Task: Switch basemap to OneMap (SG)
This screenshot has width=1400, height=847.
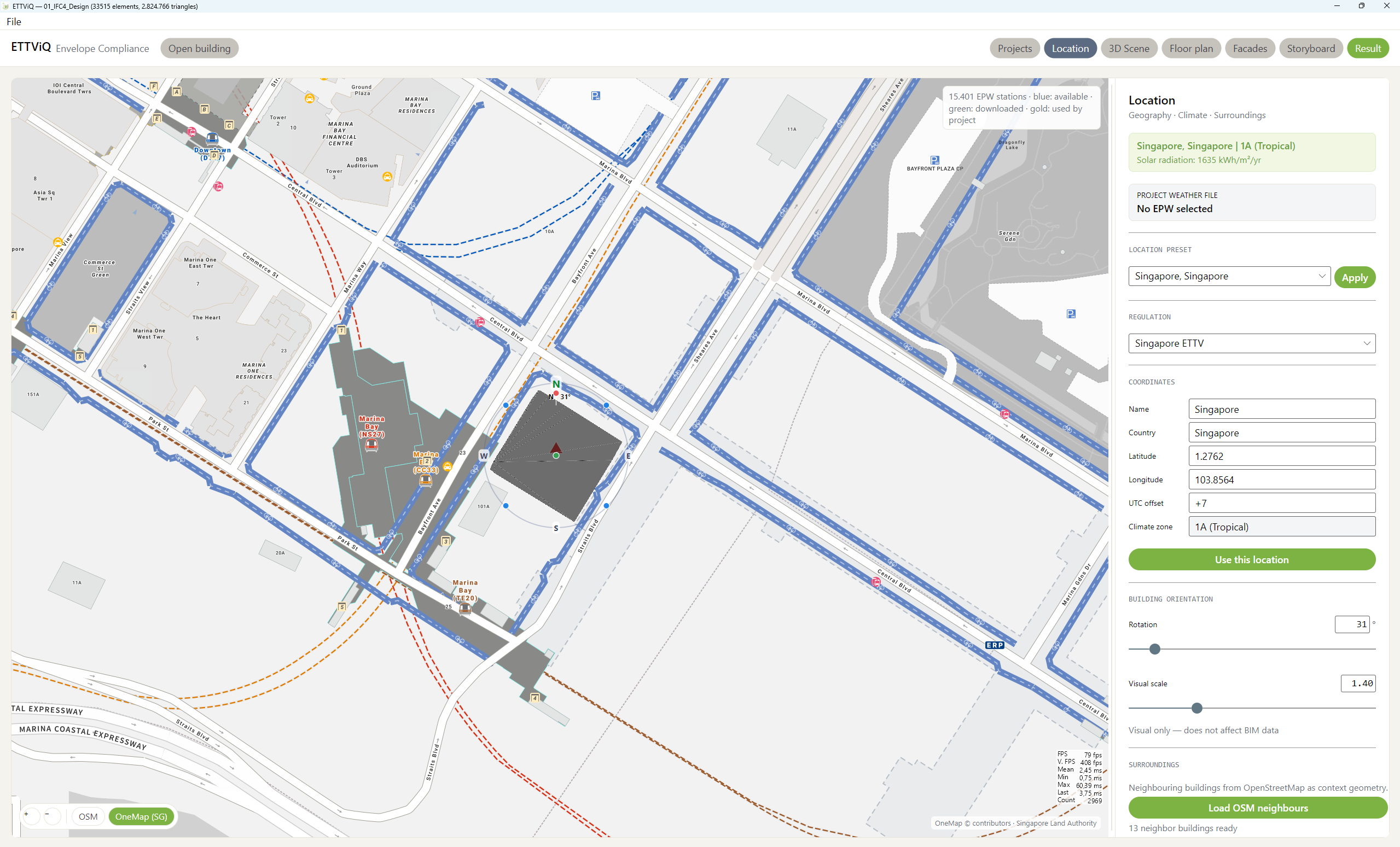Action: pos(141,816)
